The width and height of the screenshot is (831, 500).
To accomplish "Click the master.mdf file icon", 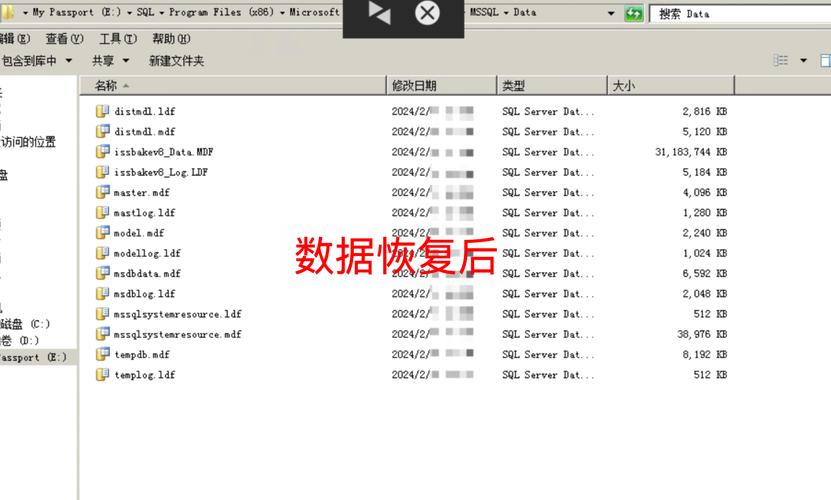I will 102,192.
